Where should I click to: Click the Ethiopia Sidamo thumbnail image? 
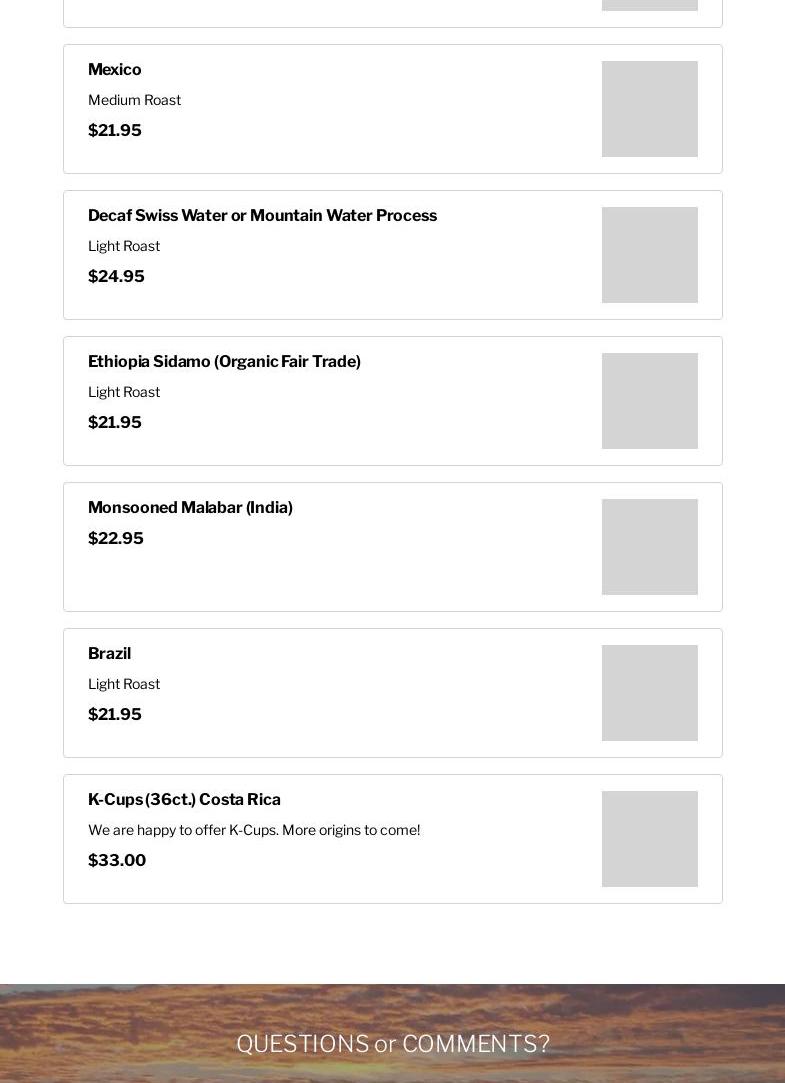click(x=649, y=401)
